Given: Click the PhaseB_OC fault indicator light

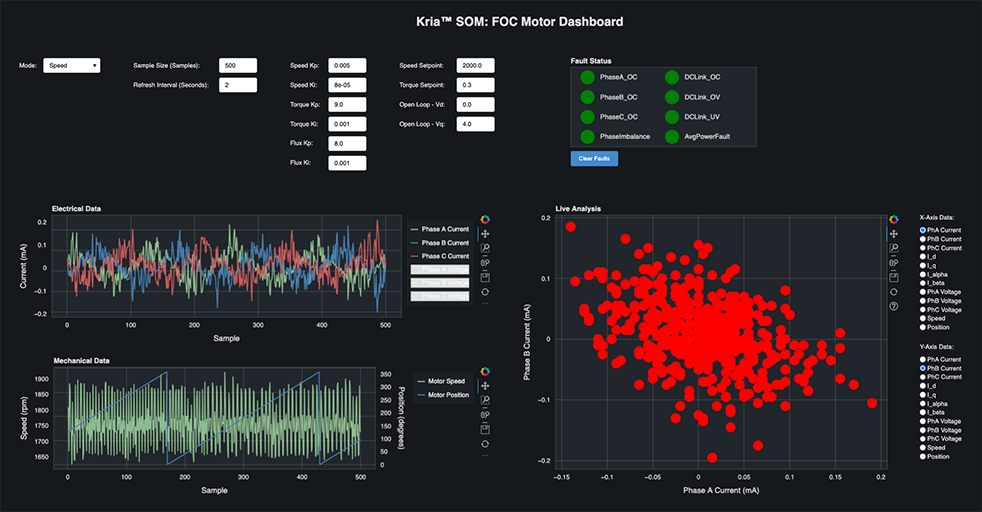Looking at the screenshot, I should (x=587, y=97).
